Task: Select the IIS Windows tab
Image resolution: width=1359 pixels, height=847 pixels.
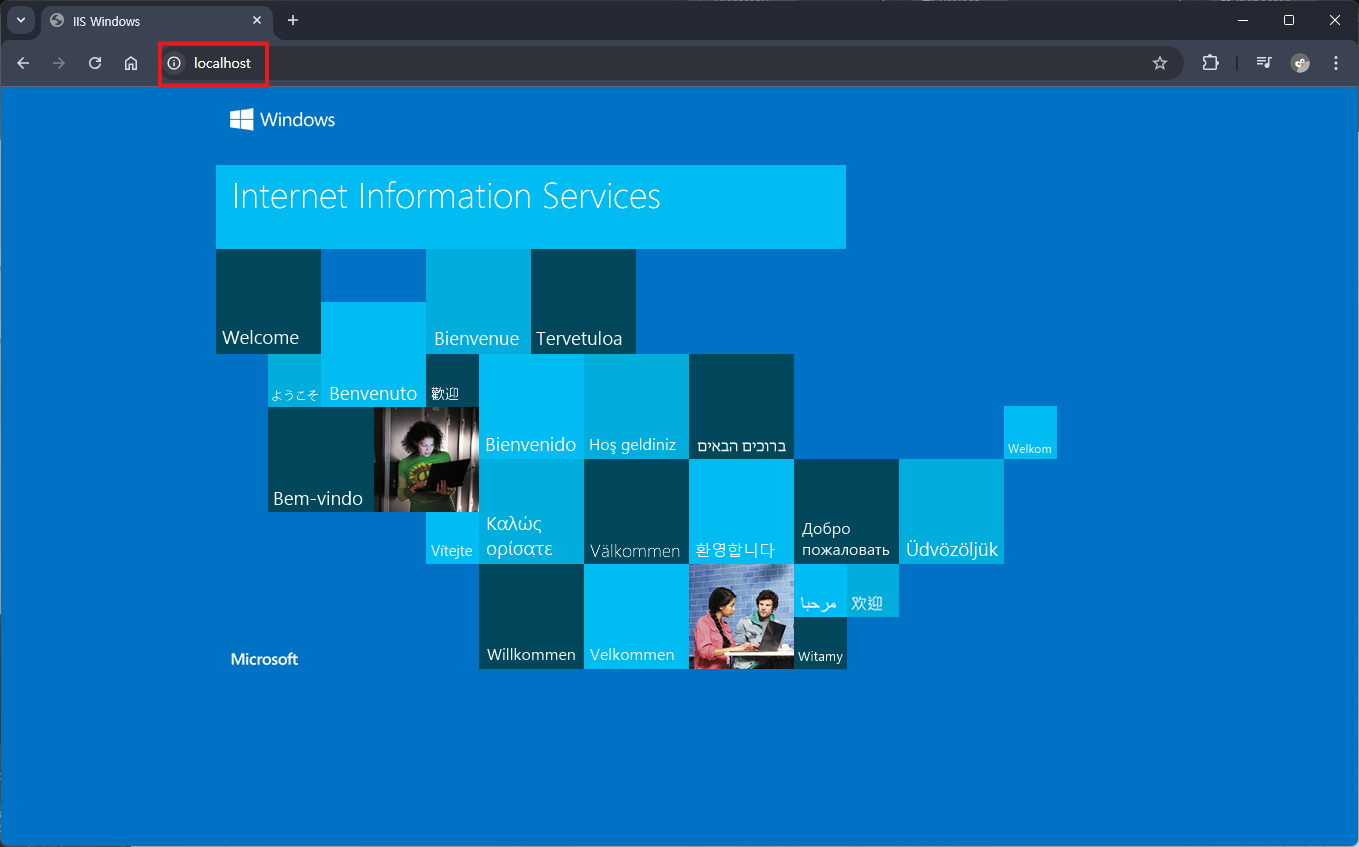Action: (156, 21)
